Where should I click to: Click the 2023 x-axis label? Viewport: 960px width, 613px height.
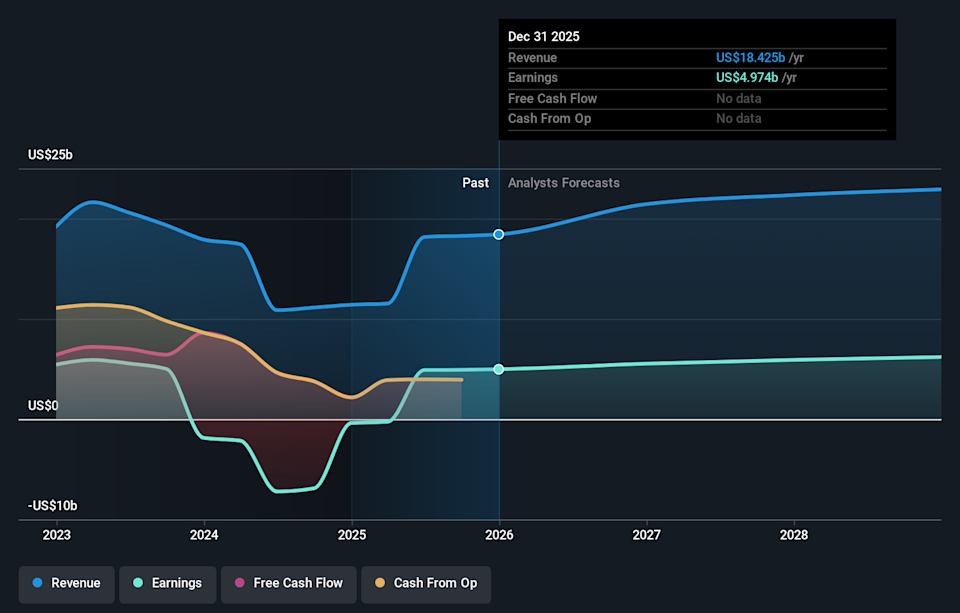point(56,535)
